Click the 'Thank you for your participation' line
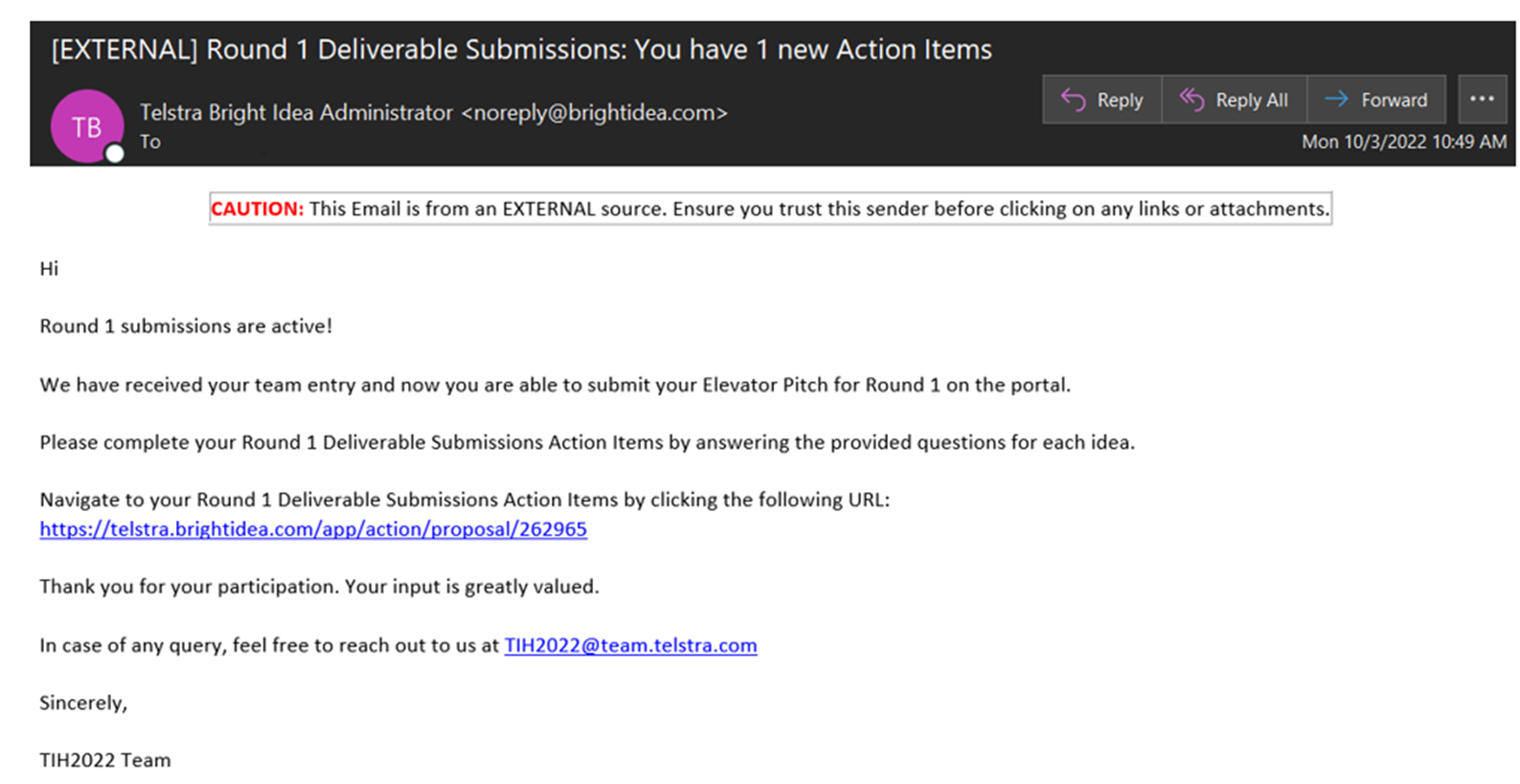 click(319, 587)
